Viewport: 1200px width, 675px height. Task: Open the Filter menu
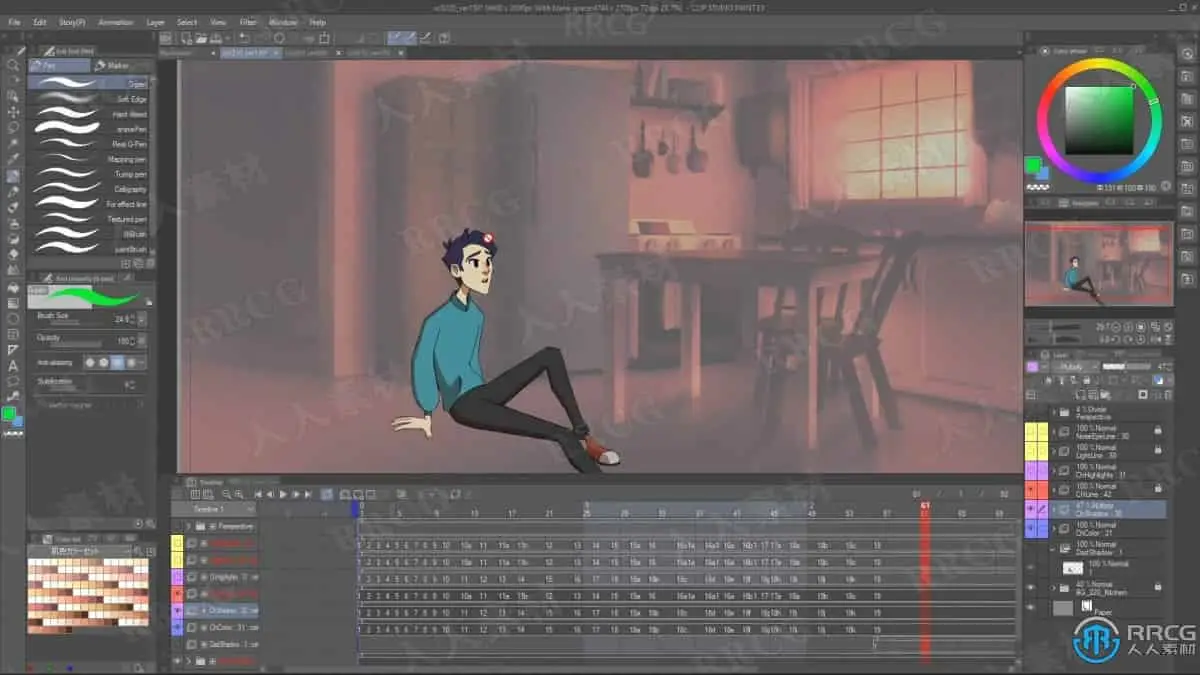[248, 21]
